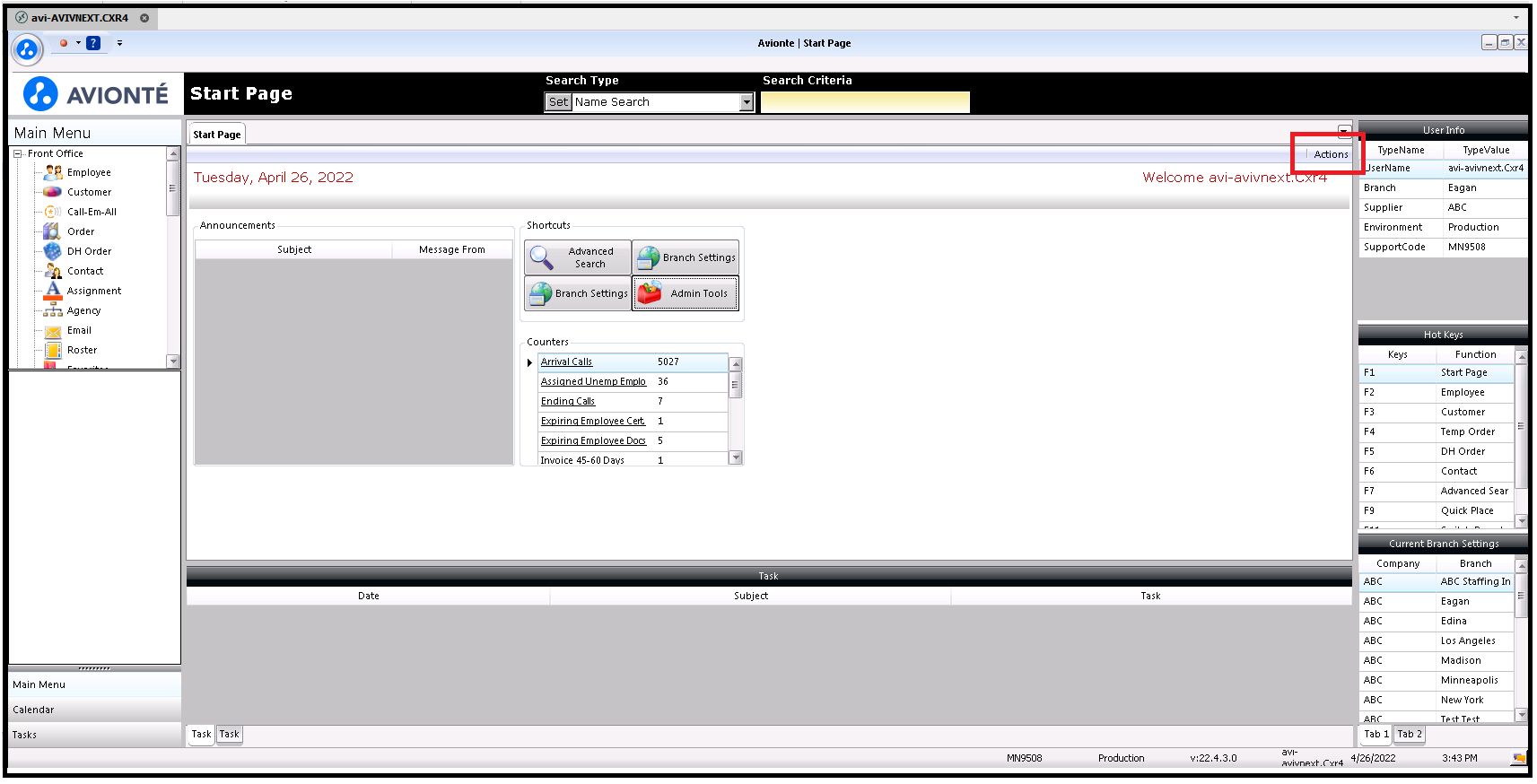Click the chat messages icon in status bar

click(1519, 758)
